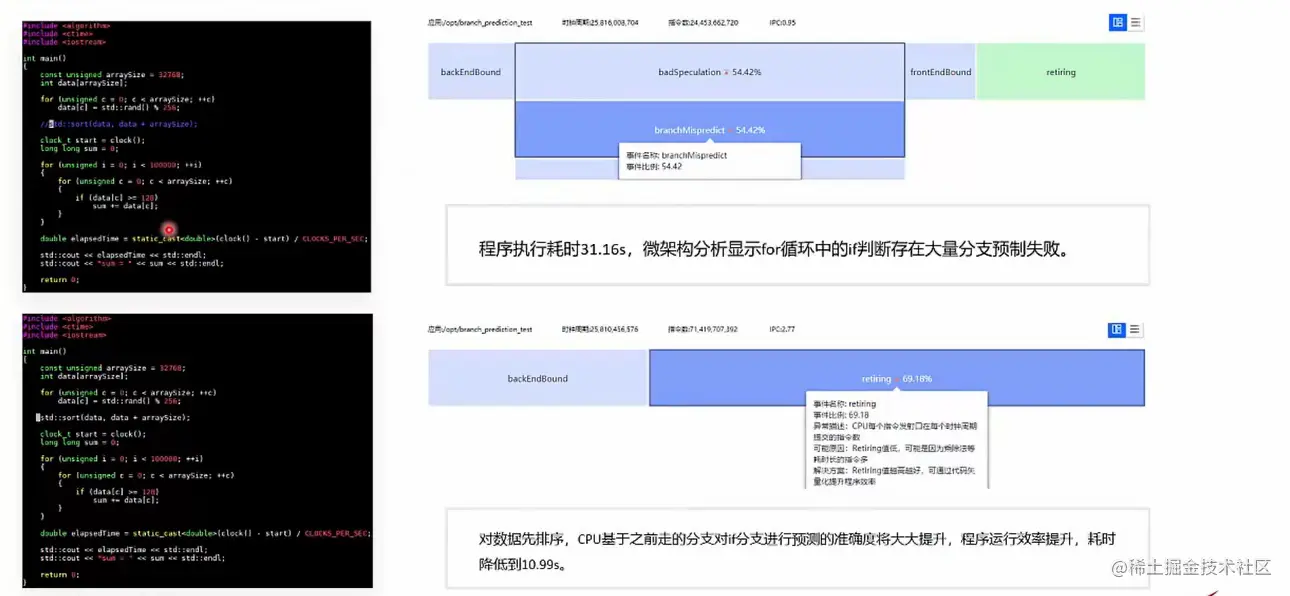Viewport: 1290px width, 596px height.
Task: Open code screenshot with active std::sort line
Action: click(197, 451)
